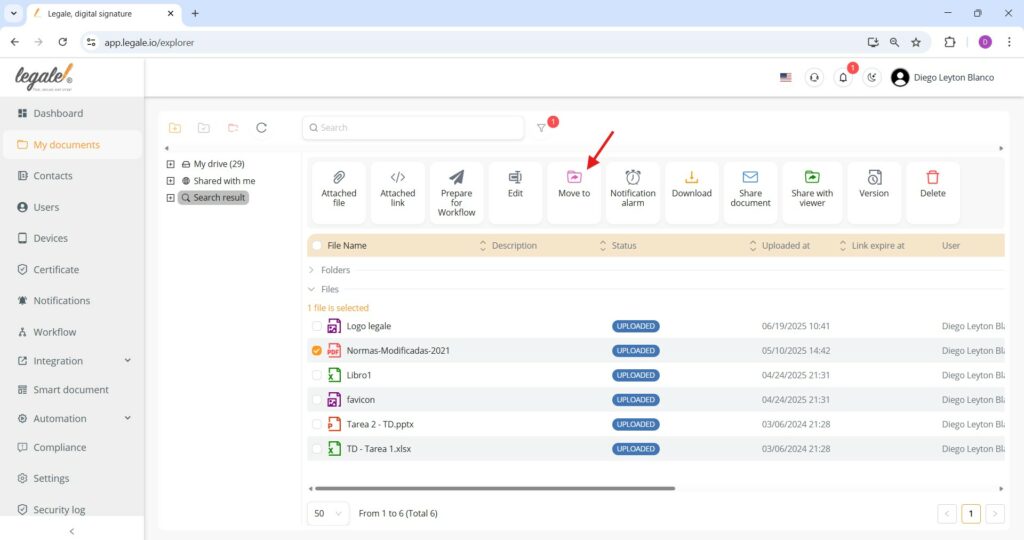The image size is (1024, 540).
Task: Click the PowerPoint icon of Tarea 2 - TD.pptx
Action: coord(334,424)
